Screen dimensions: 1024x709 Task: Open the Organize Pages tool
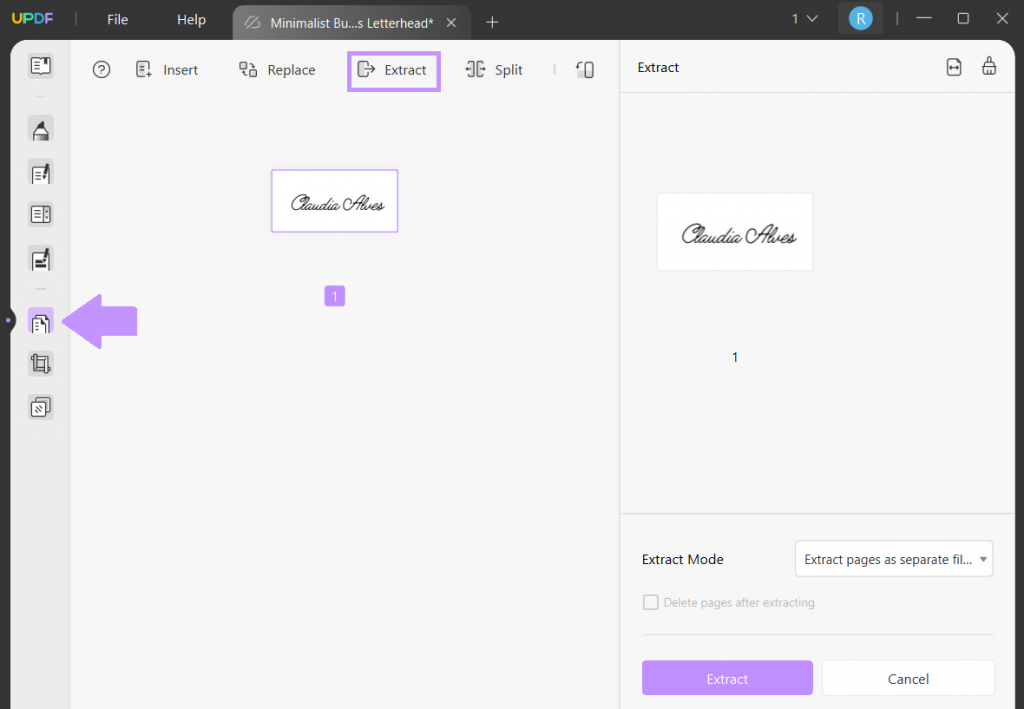40,322
